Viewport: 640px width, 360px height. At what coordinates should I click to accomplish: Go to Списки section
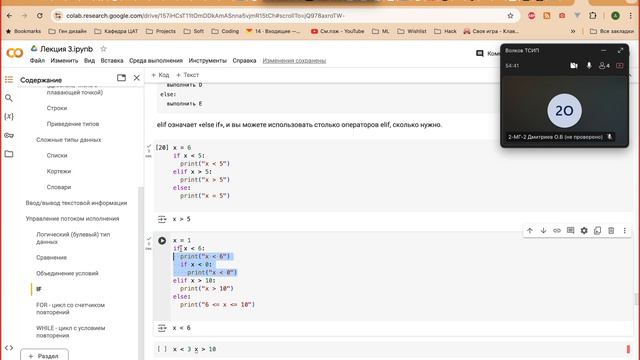(x=57, y=156)
